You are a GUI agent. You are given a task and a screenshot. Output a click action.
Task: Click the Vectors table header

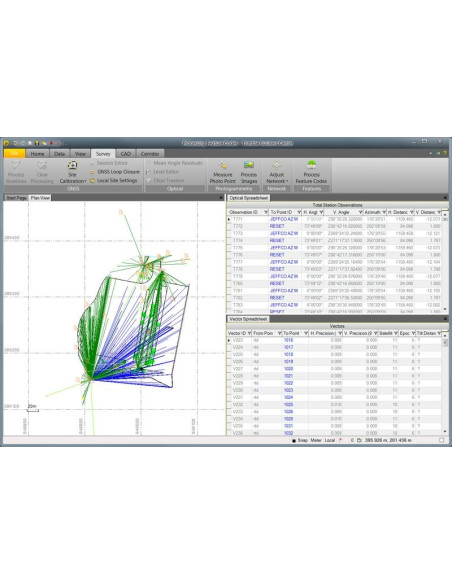[x=337, y=326]
